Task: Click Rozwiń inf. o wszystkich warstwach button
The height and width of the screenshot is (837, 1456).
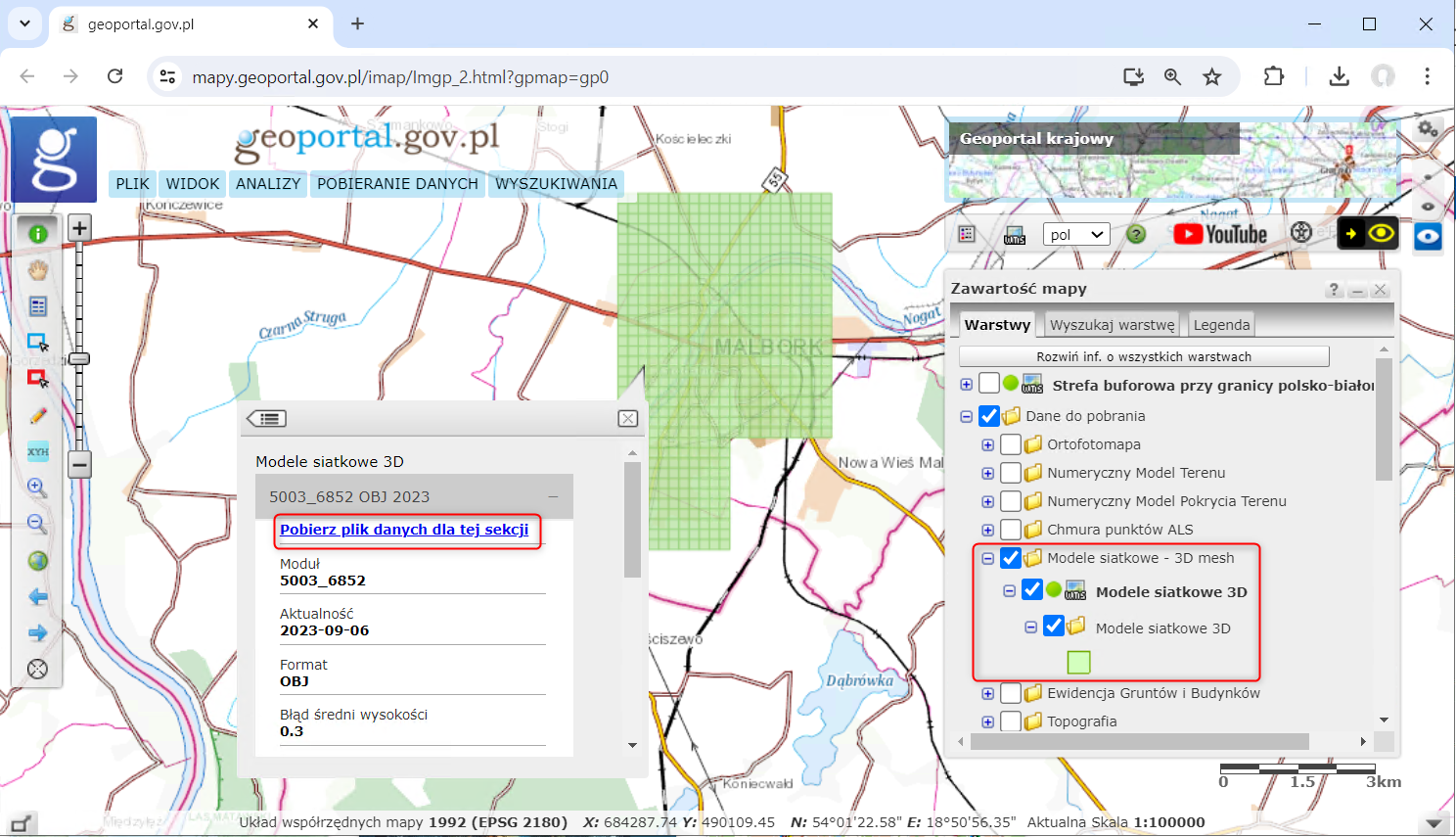Action: [x=1144, y=356]
